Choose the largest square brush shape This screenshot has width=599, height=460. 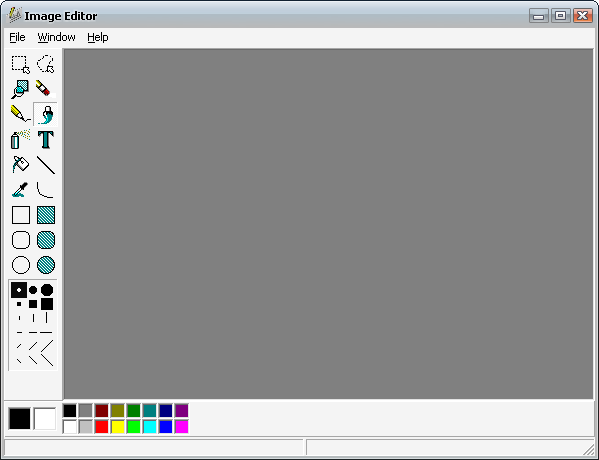point(47,304)
